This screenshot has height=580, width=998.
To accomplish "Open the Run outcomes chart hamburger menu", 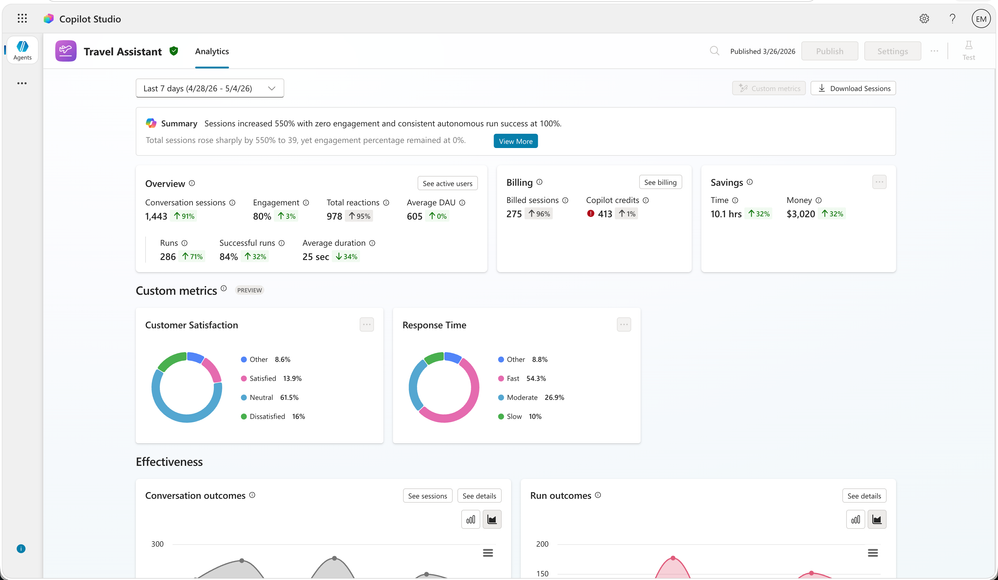I will [x=873, y=553].
